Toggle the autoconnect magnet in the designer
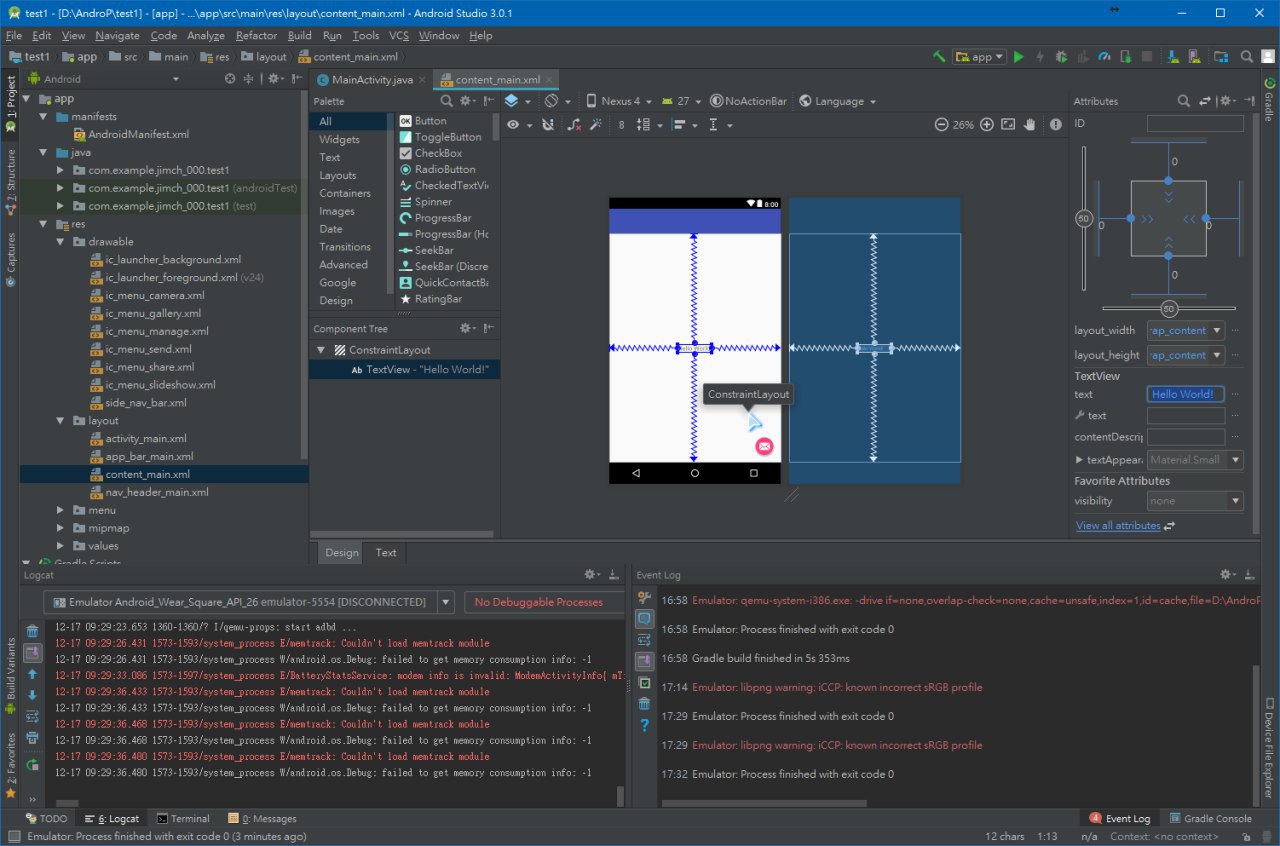Screen dimensions: 1280x846 click(x=547, y=125)
